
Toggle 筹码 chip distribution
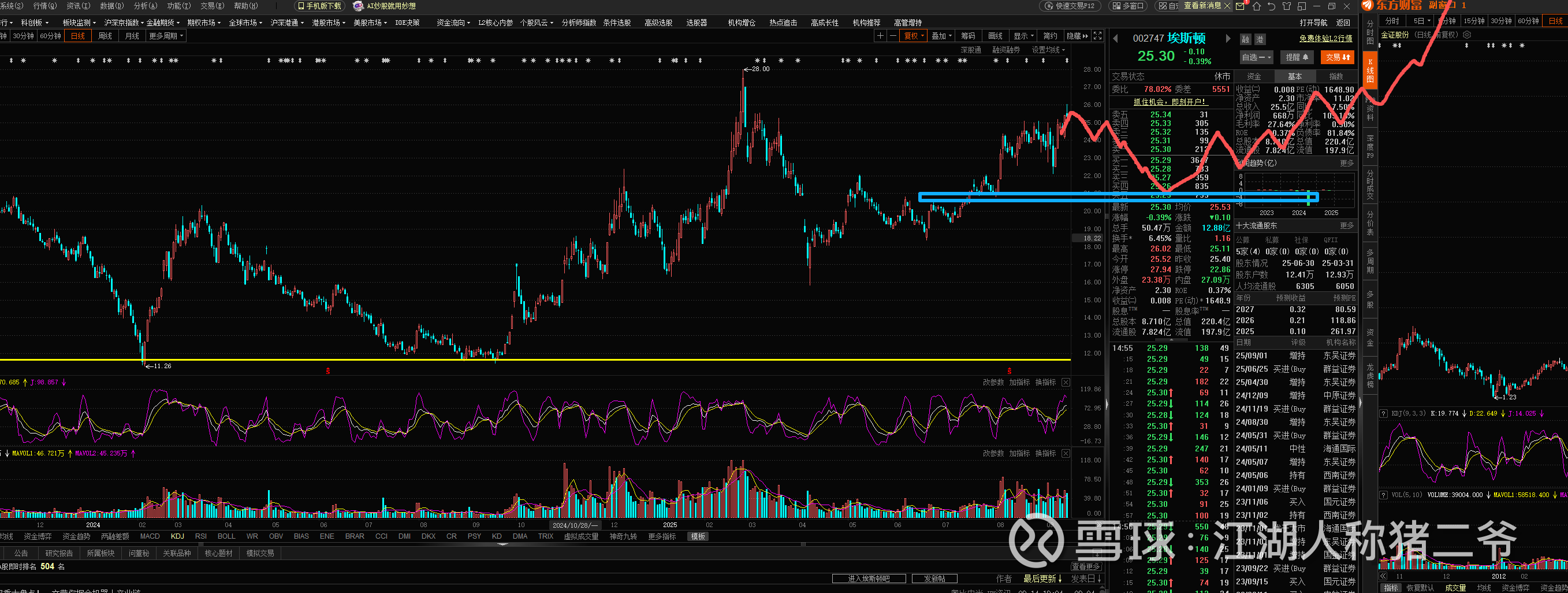coord(968,36)
